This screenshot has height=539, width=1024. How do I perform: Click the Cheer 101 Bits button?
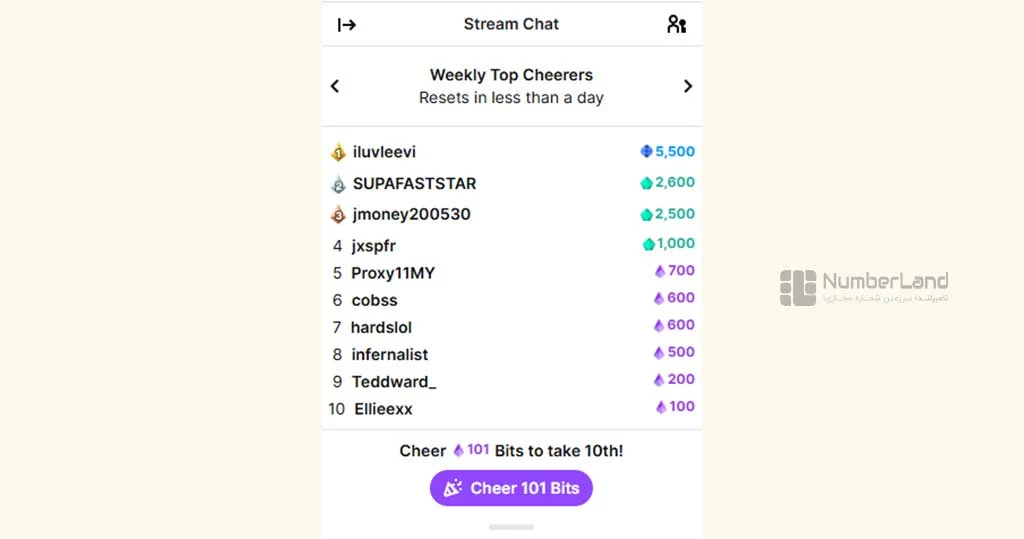pos(511,488)
